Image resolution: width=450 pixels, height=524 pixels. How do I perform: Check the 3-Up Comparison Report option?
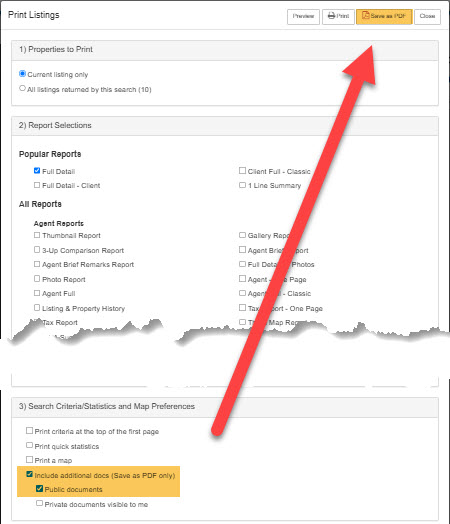click(x=37, y=250)
